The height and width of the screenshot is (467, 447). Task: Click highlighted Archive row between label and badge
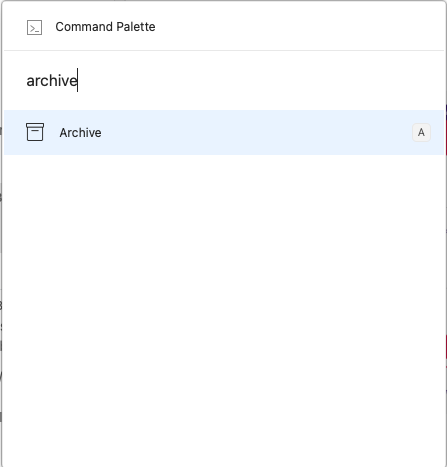(257, 132)
